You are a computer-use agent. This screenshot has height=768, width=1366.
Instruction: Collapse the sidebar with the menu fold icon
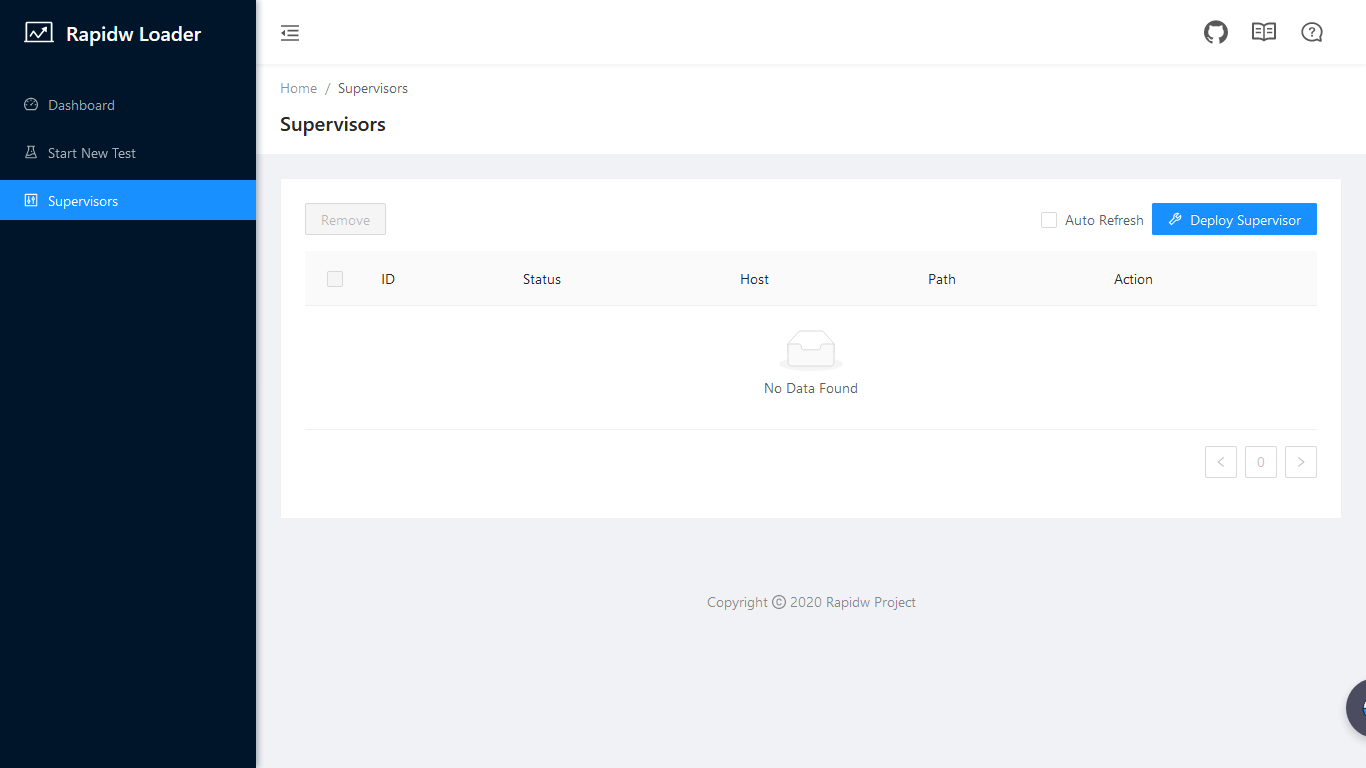pyautogui.click(x=290, y=33)
